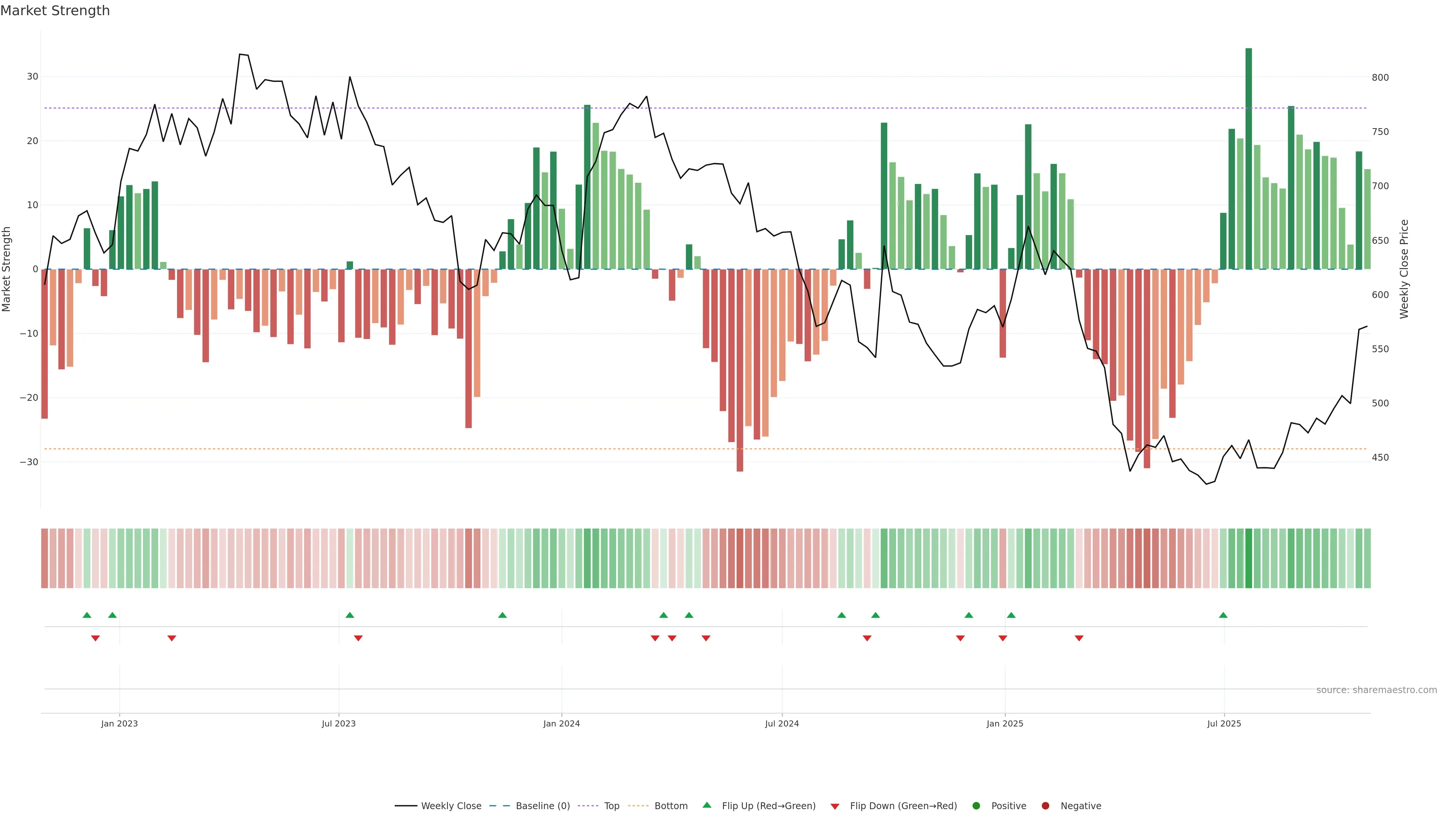1456x819 pixels.
Task: Click the darkest green heatmap strip cell
Action: click(1249, 559)
